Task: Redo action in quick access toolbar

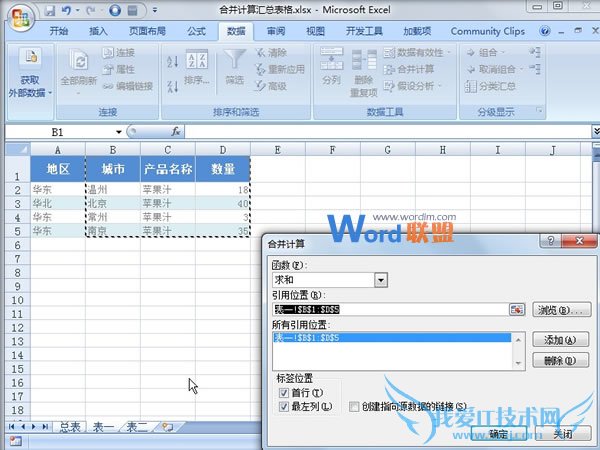Action: pos(91,10)
